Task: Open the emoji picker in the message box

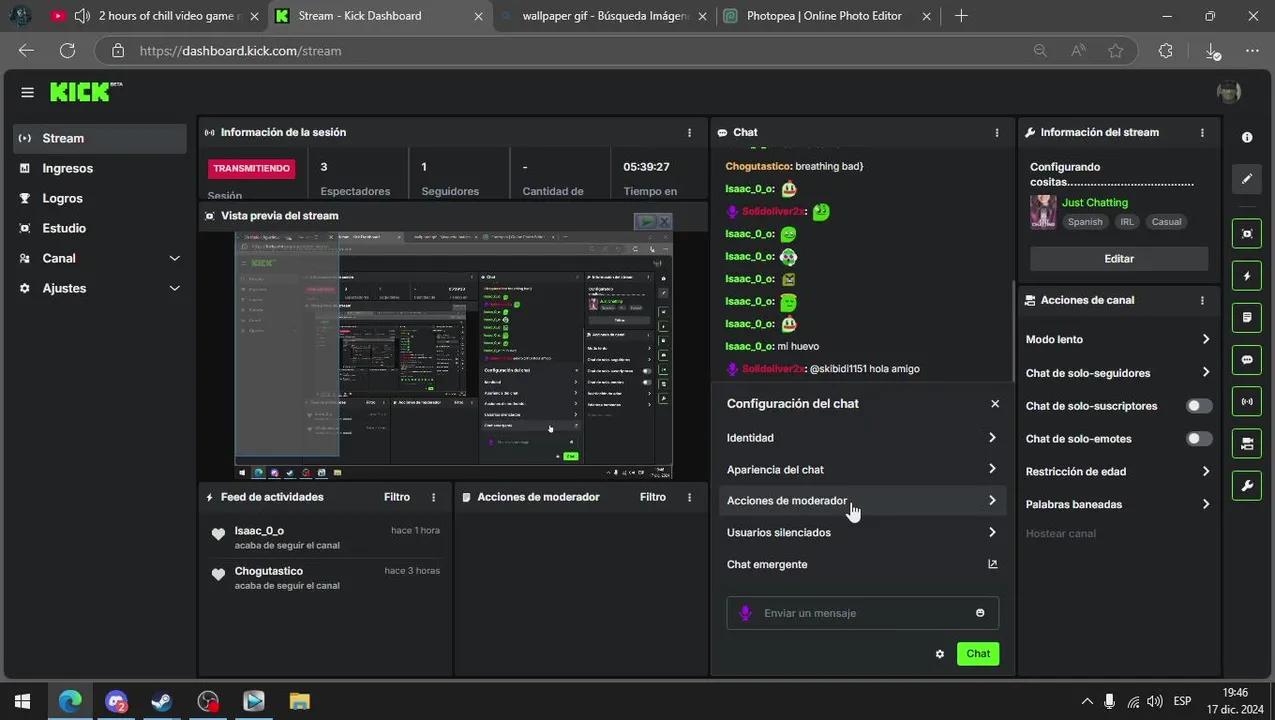Action: 980,613
